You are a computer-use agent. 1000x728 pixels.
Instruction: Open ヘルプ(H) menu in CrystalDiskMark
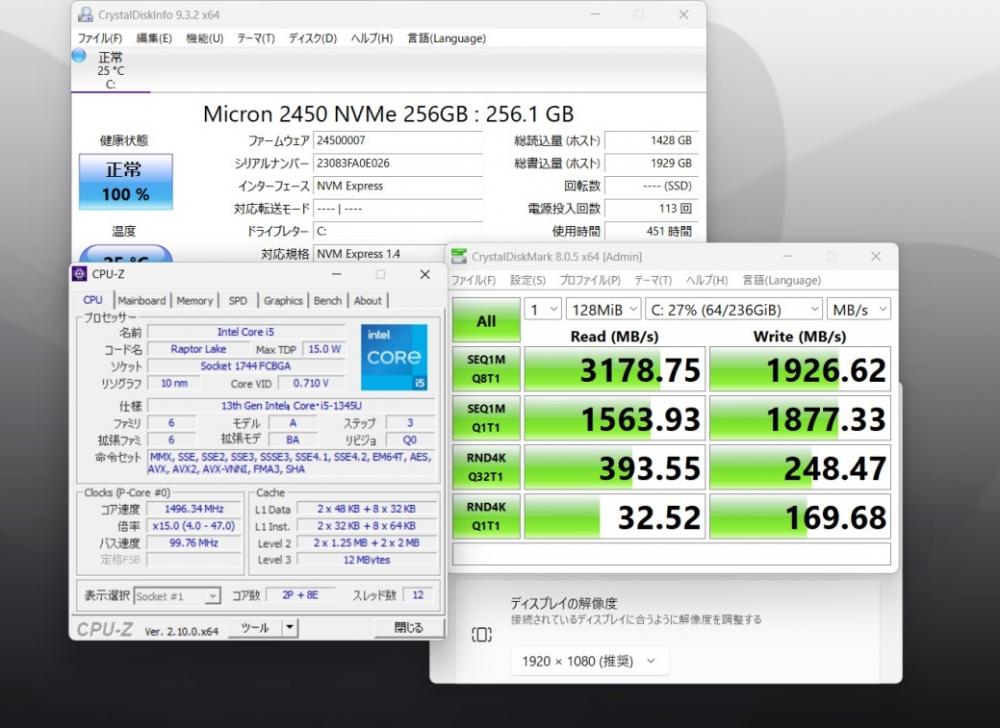click(707, 280)
